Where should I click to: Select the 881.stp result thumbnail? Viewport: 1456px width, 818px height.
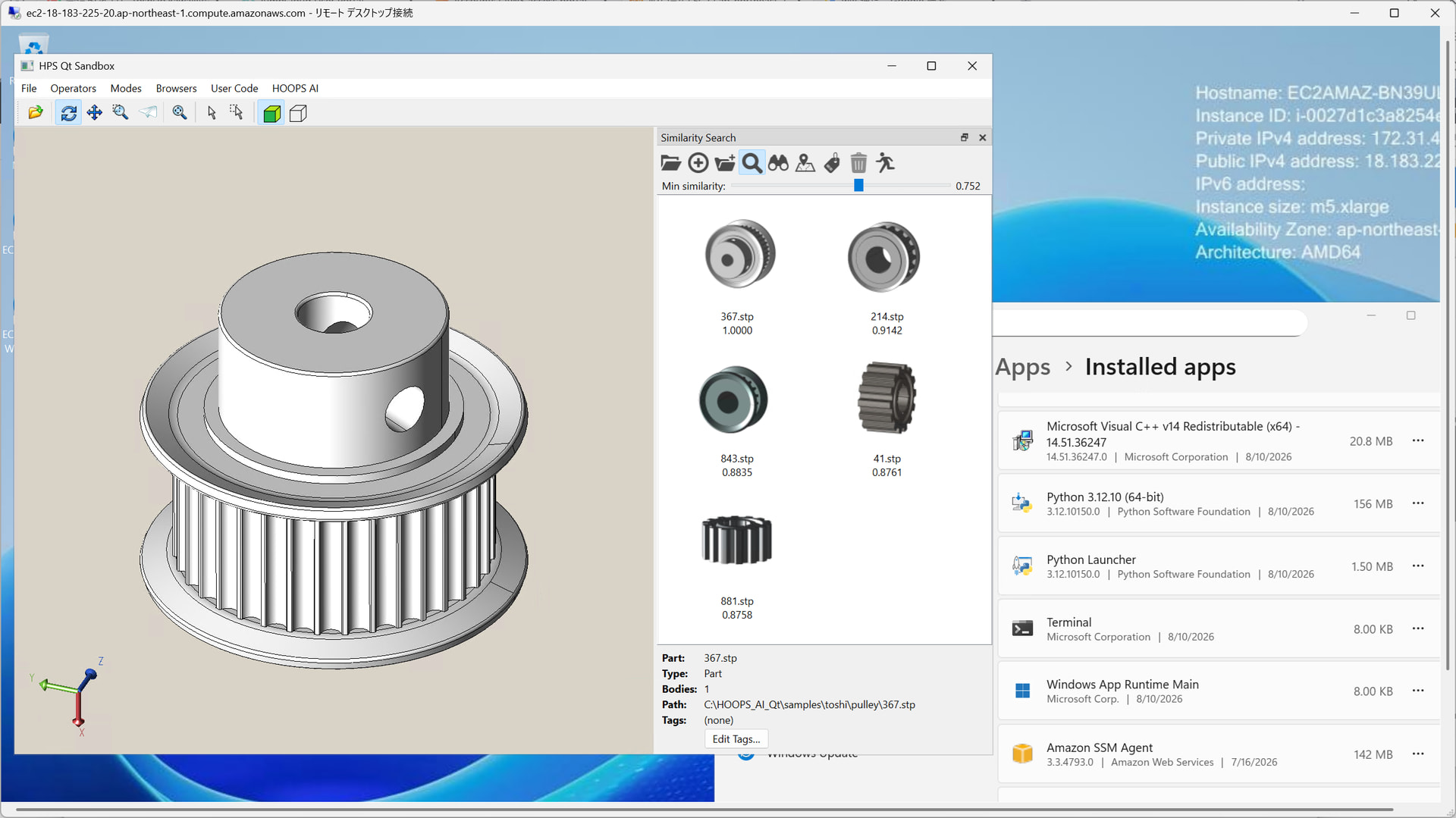pos(737,540)
